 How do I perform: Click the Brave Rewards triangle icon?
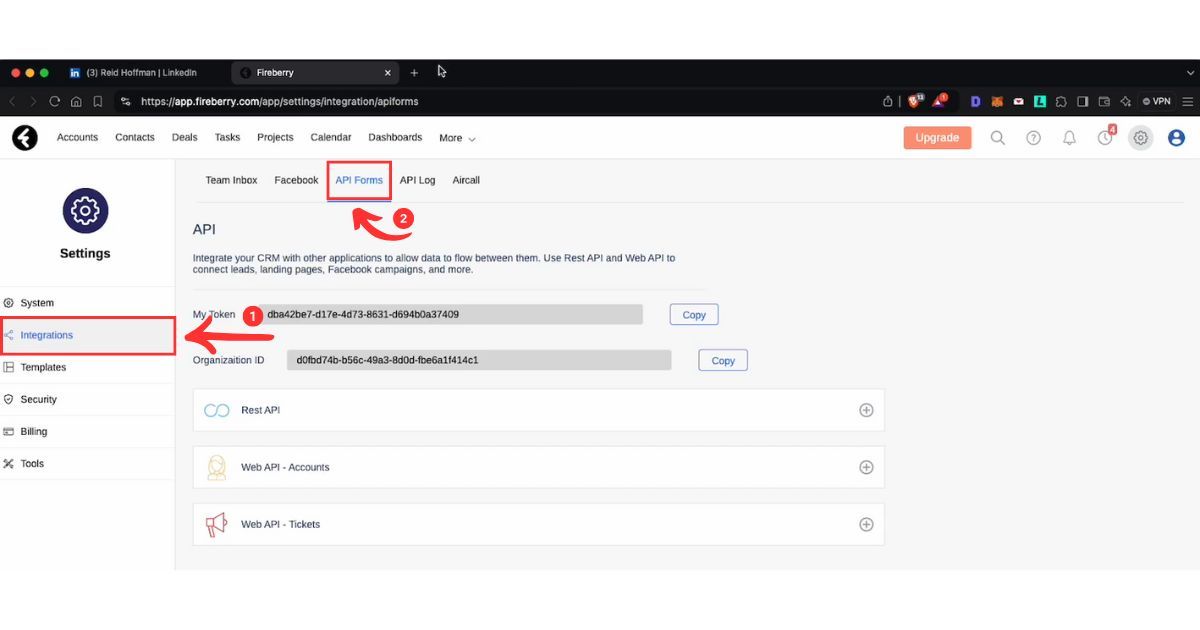940,101
